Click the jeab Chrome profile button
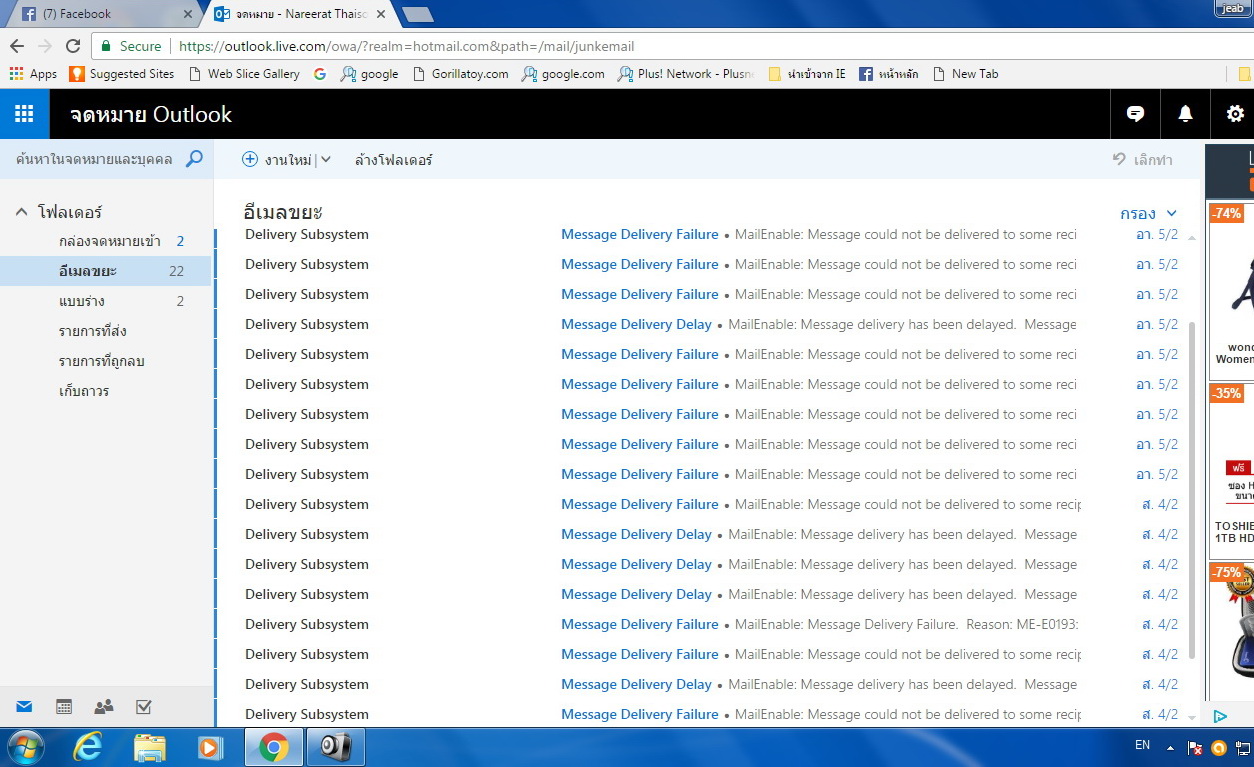 [1232, 8]
